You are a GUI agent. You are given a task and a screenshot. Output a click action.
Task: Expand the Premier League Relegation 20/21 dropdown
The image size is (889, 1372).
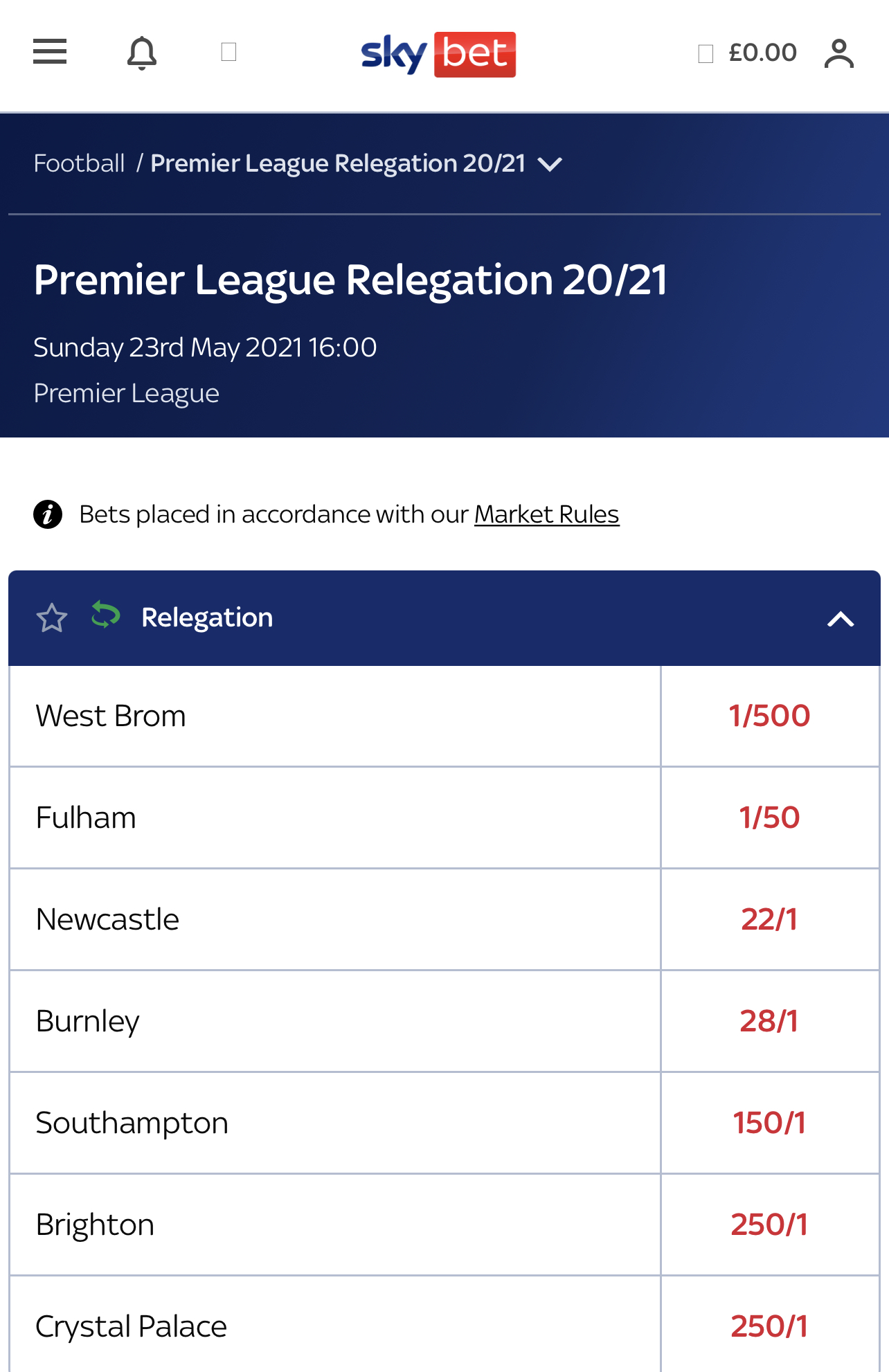(x=550, y=165)
